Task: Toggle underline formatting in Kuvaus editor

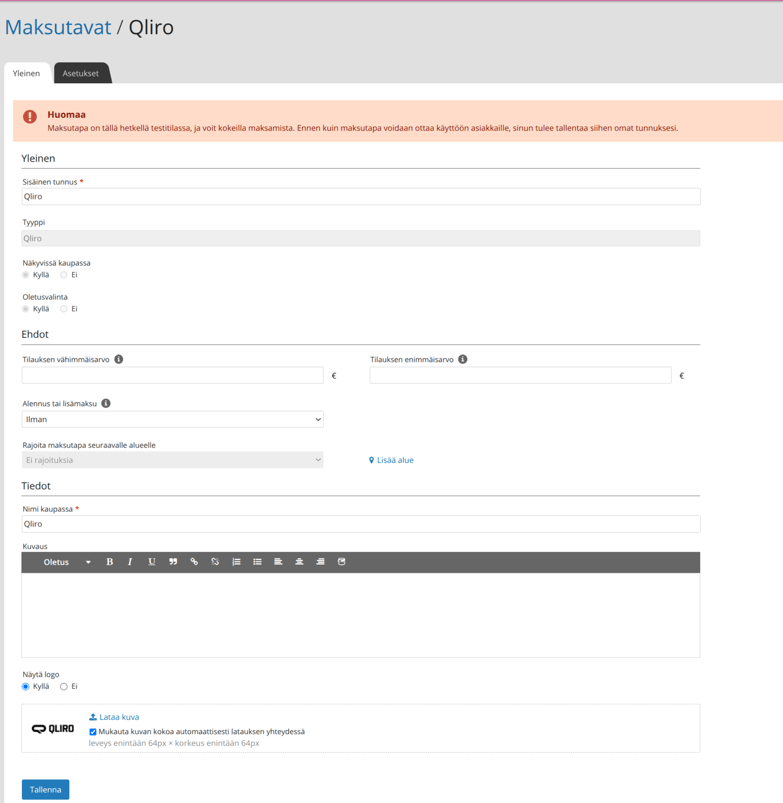Action: click(x=152, y=562)
